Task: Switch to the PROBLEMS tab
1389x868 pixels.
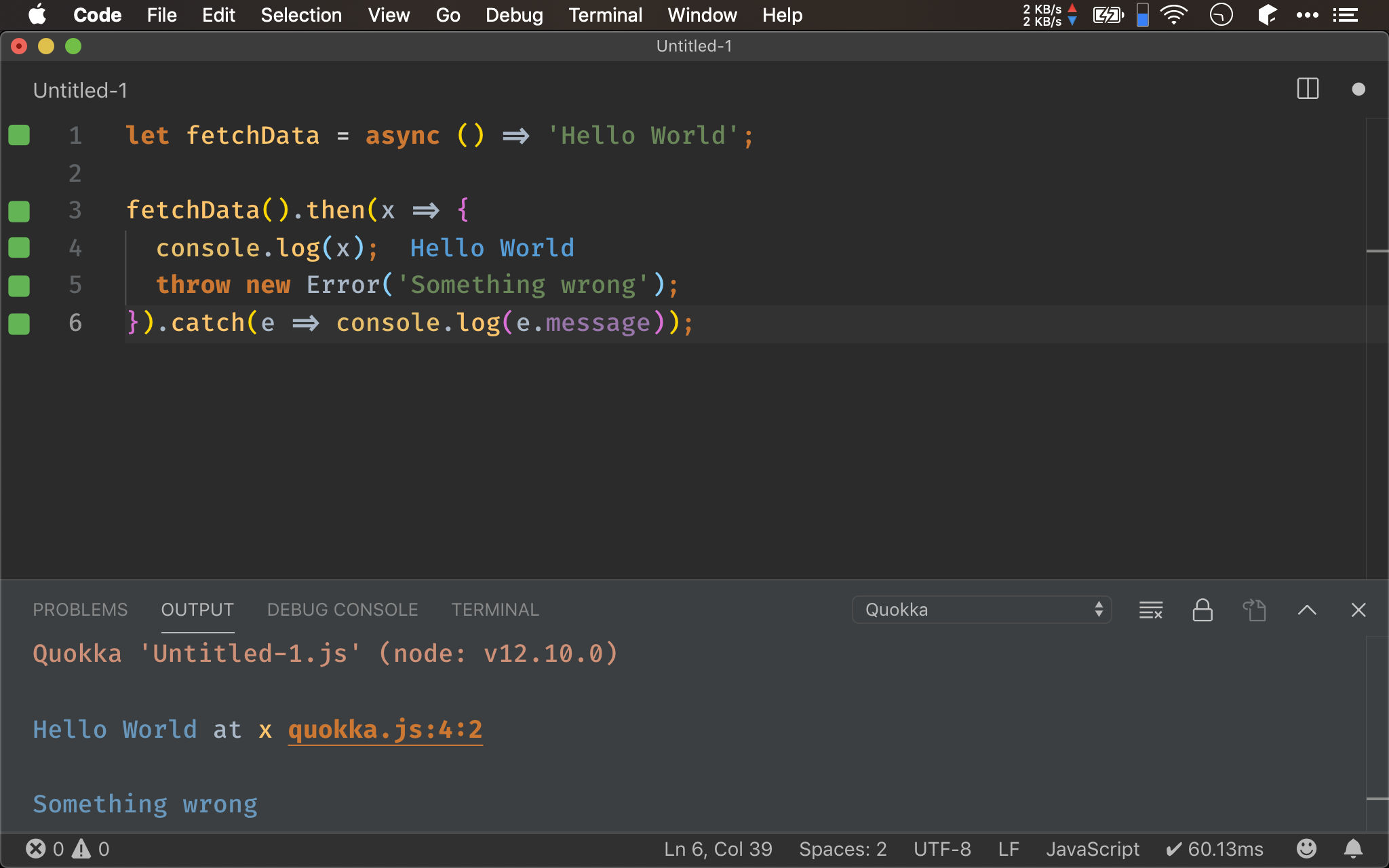Action: click(80, 610)
